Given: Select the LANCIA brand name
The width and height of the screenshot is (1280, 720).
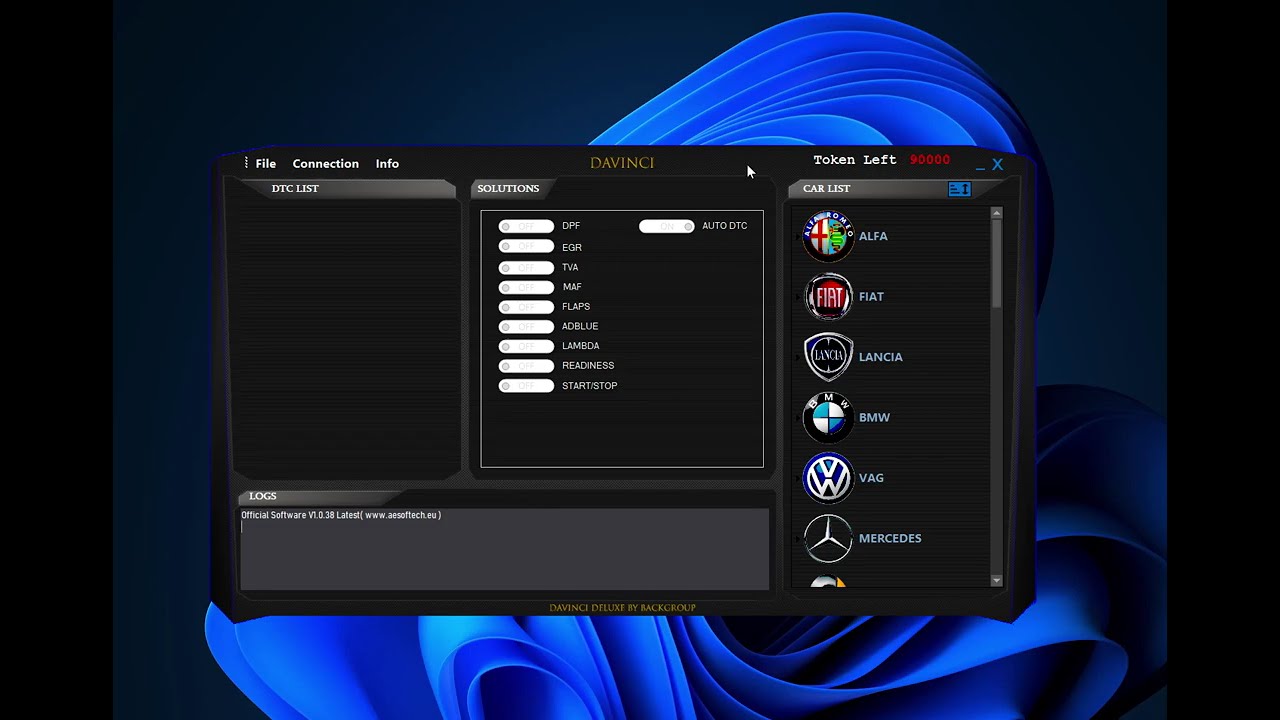Looking at the screenshot, I should click(x=880, y=357).
